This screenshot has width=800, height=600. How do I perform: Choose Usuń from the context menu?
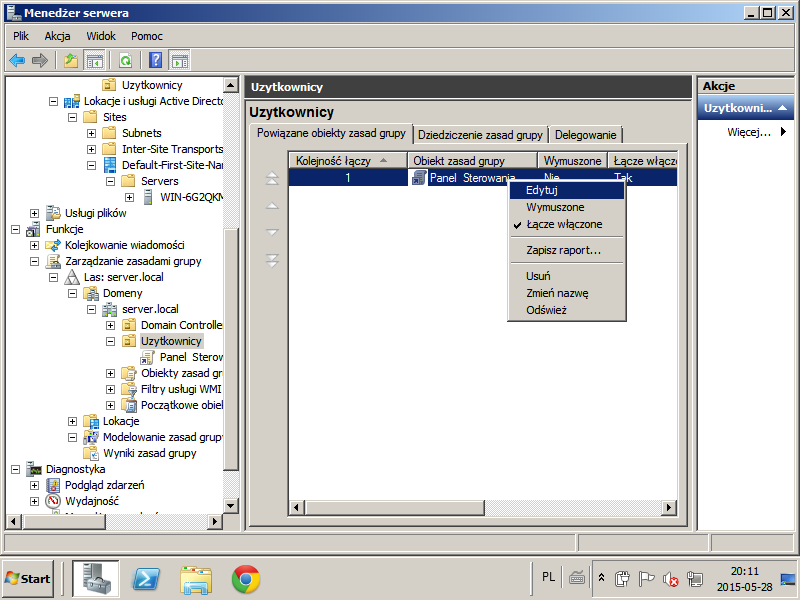[x=566, y=276]
